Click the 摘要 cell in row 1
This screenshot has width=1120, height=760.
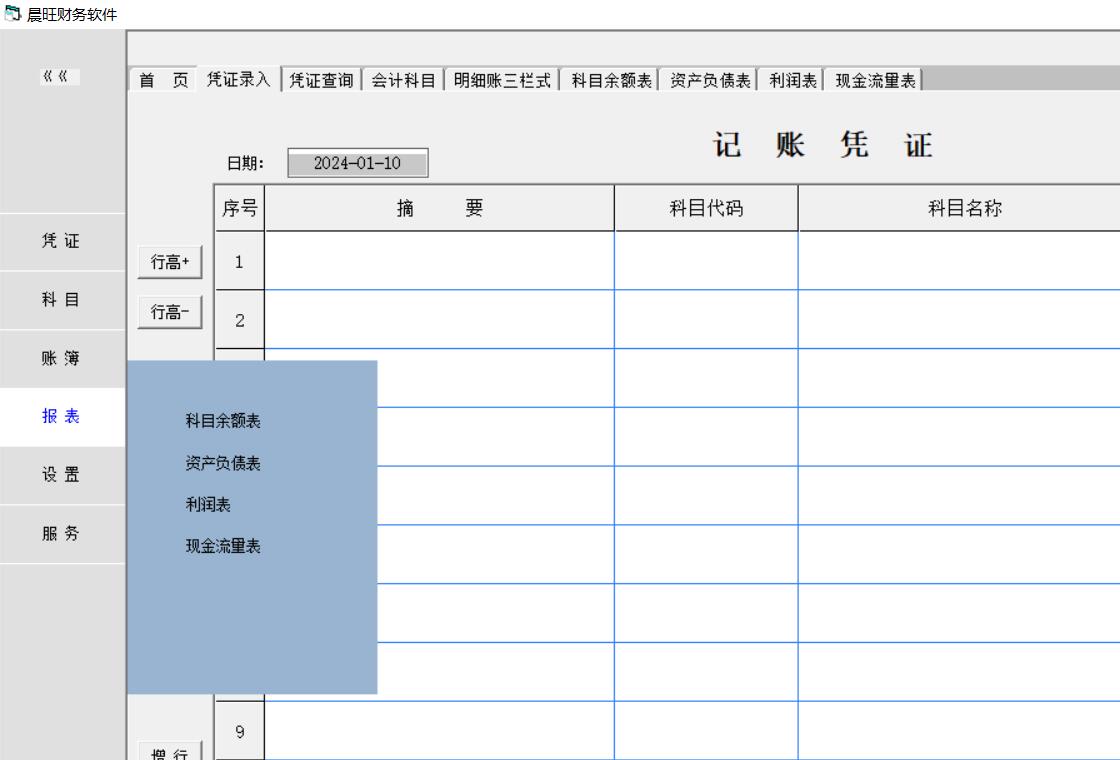(439, 261)
